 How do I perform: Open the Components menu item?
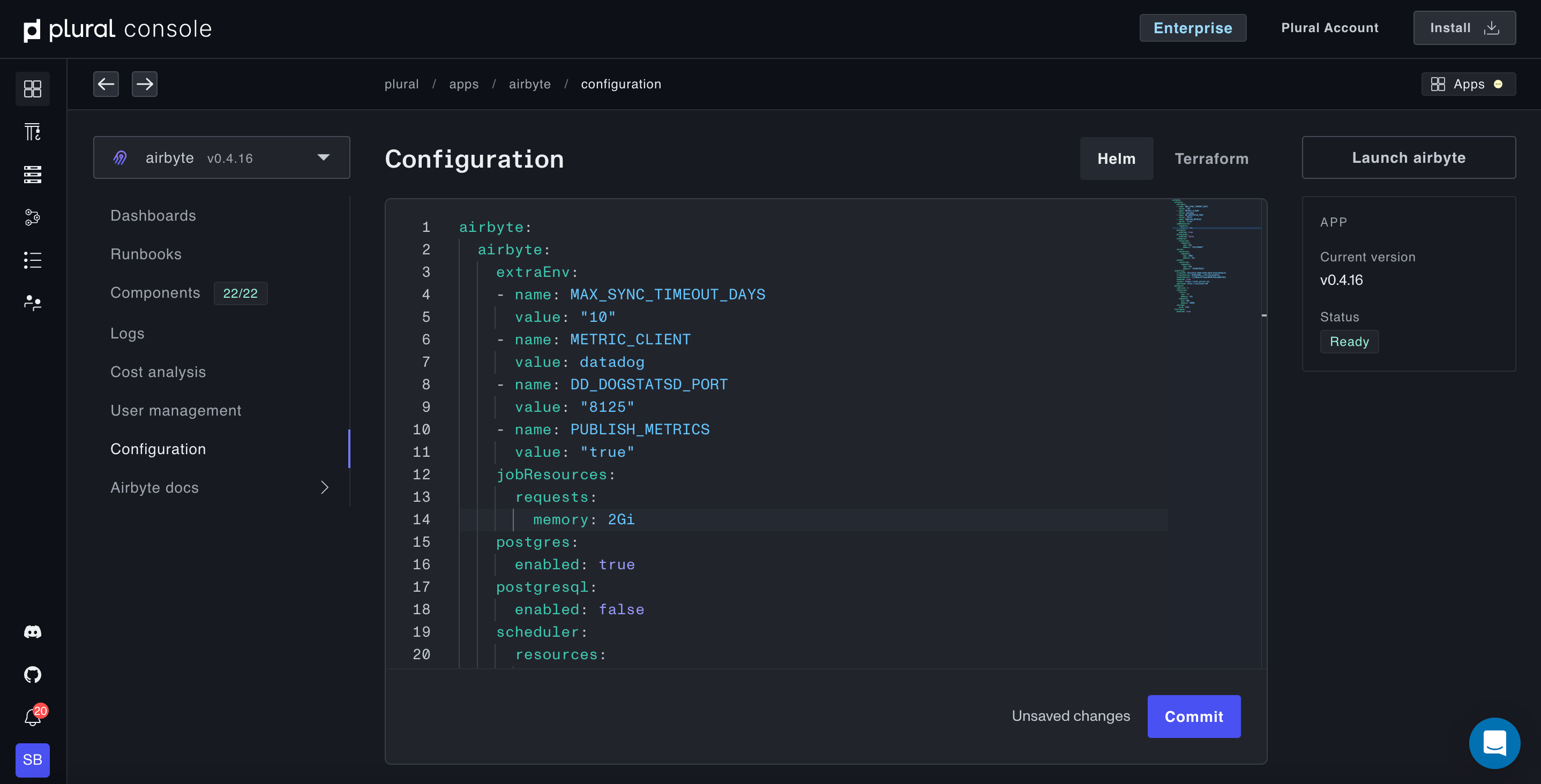[x=155, y=292]
